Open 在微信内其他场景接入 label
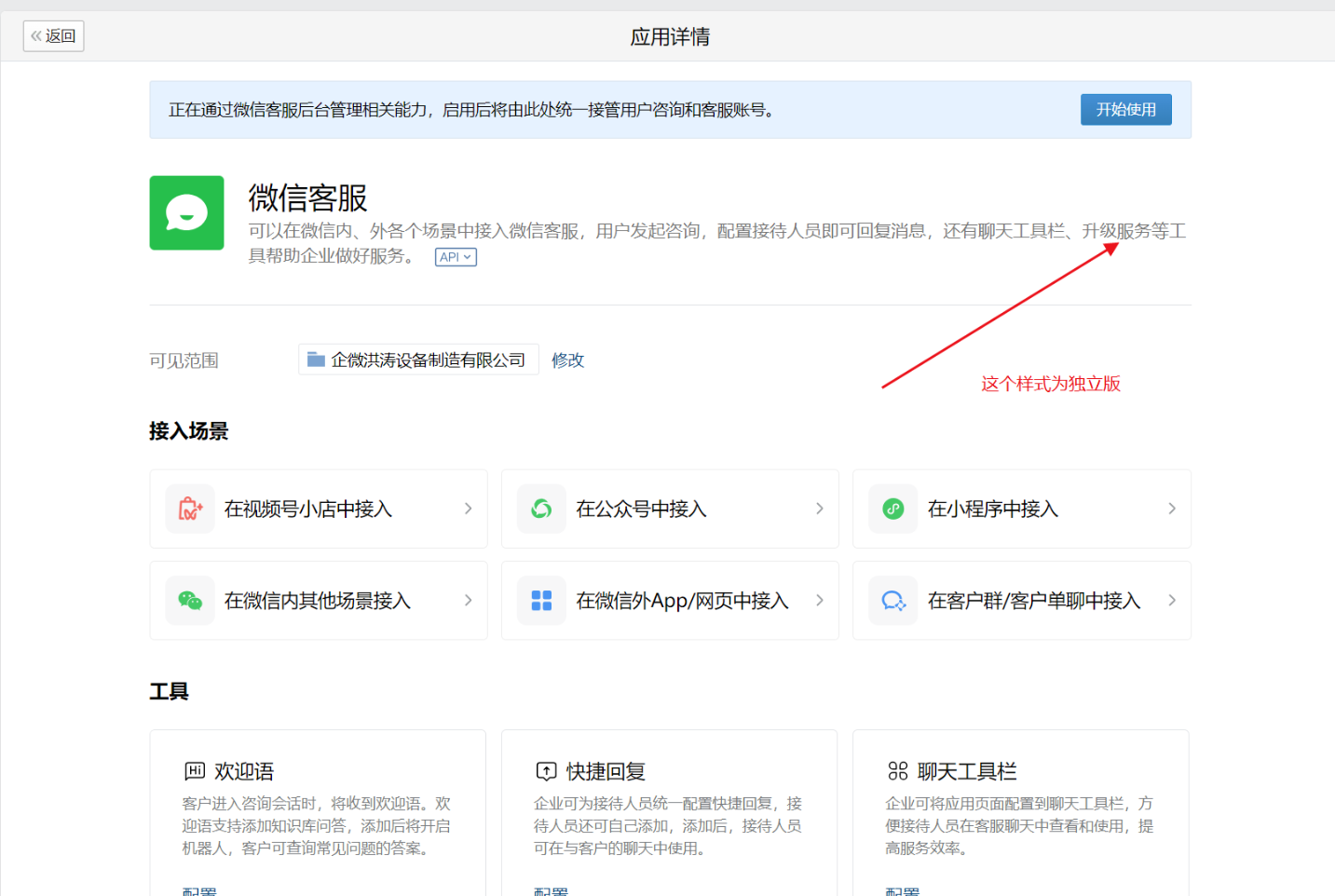The image size is (1335, 896). (x=318, y=601)
